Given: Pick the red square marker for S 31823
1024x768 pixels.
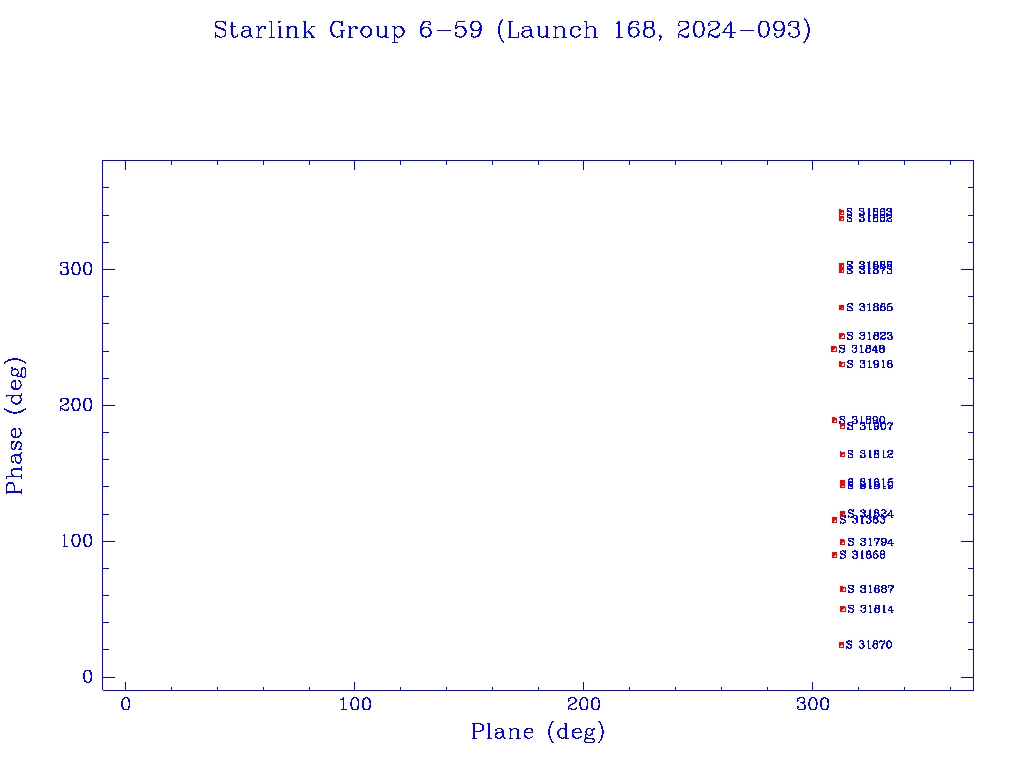Looking at the screenshot, I should 842,336.
